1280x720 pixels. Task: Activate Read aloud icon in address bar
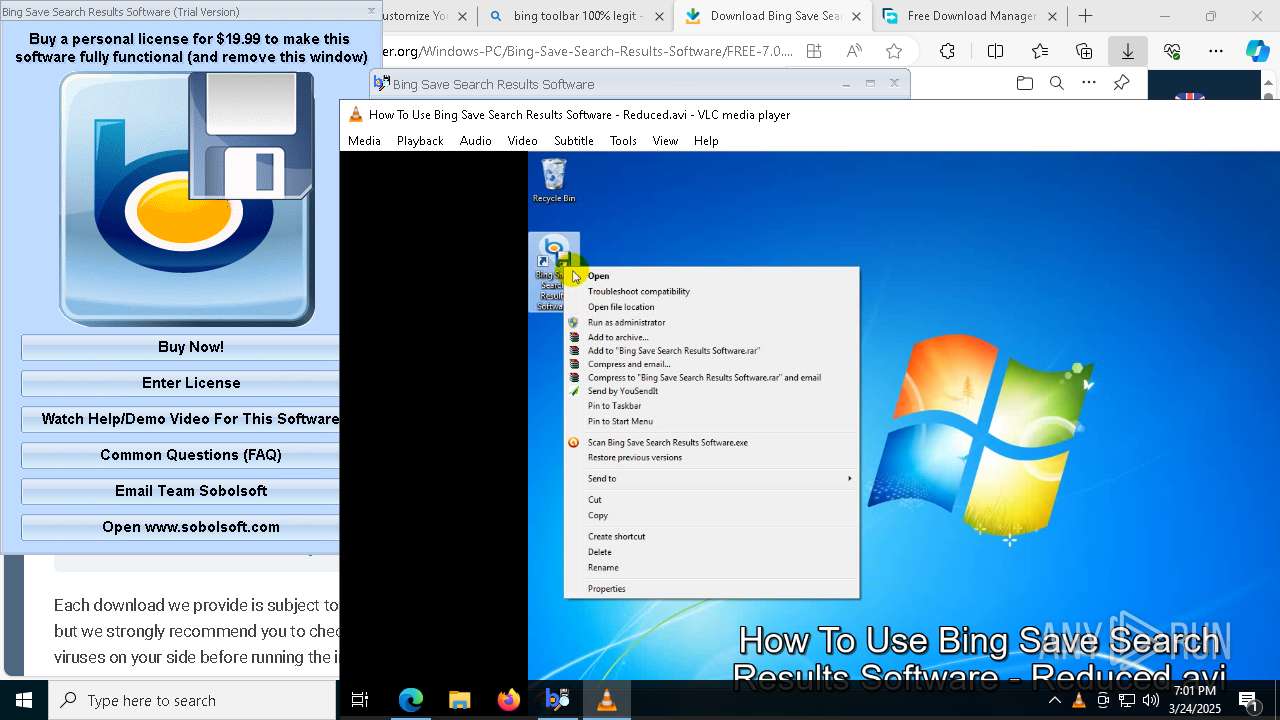[854, 51]
